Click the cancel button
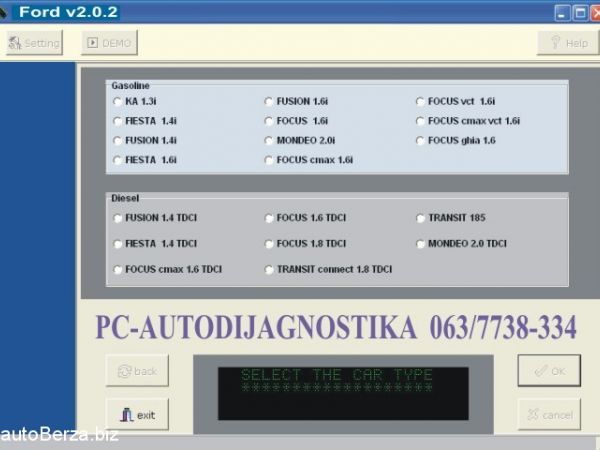 pos(549,414)
